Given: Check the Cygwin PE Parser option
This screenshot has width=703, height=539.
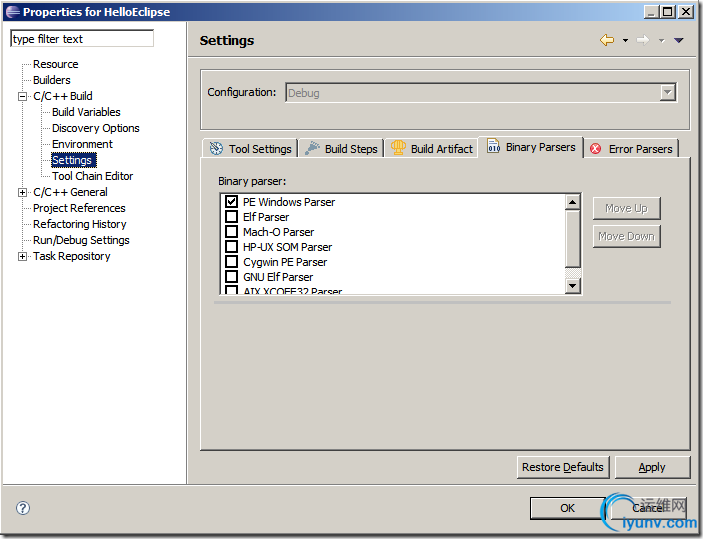Looking at the screenshot, I should pyautogui.click(x=231, y=262).
